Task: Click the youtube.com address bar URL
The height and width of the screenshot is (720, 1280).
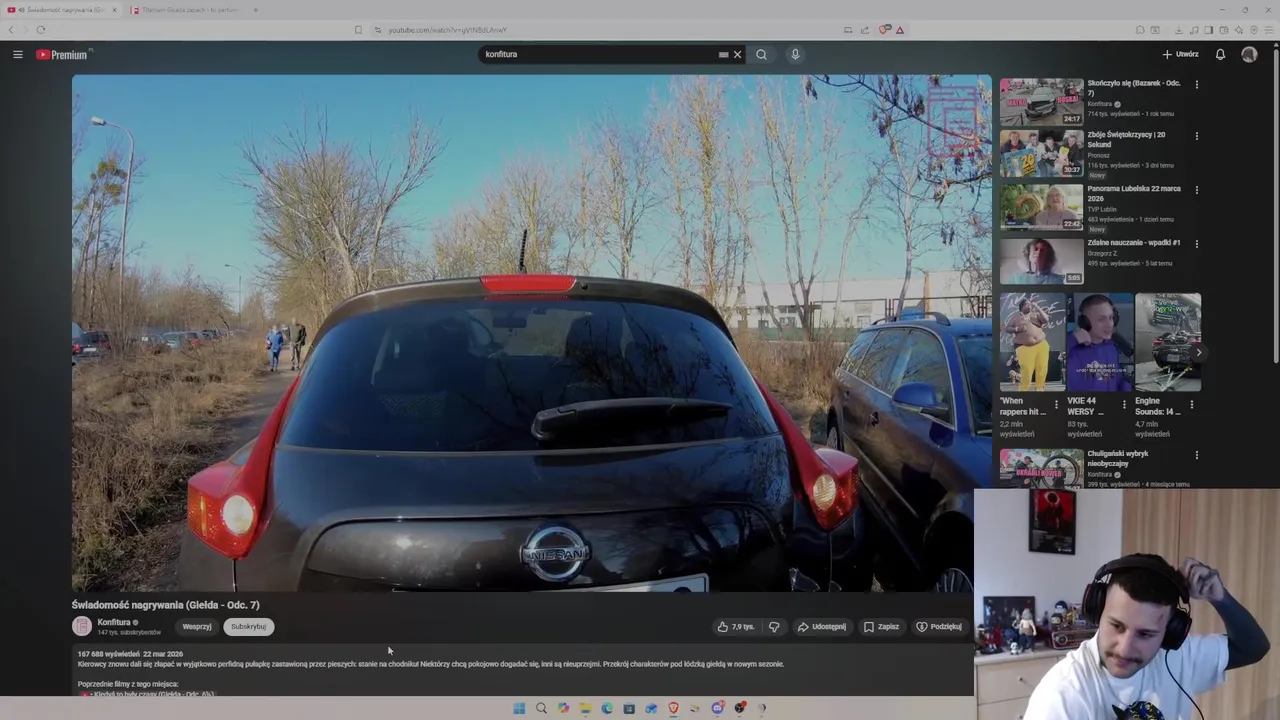Action: pos(447,30)
